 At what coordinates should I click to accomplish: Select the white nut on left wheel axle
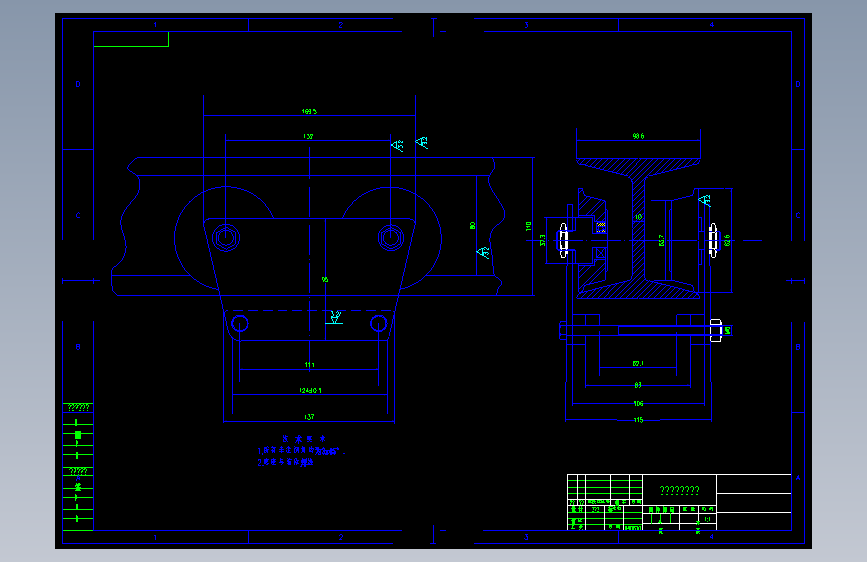point(563,240)
